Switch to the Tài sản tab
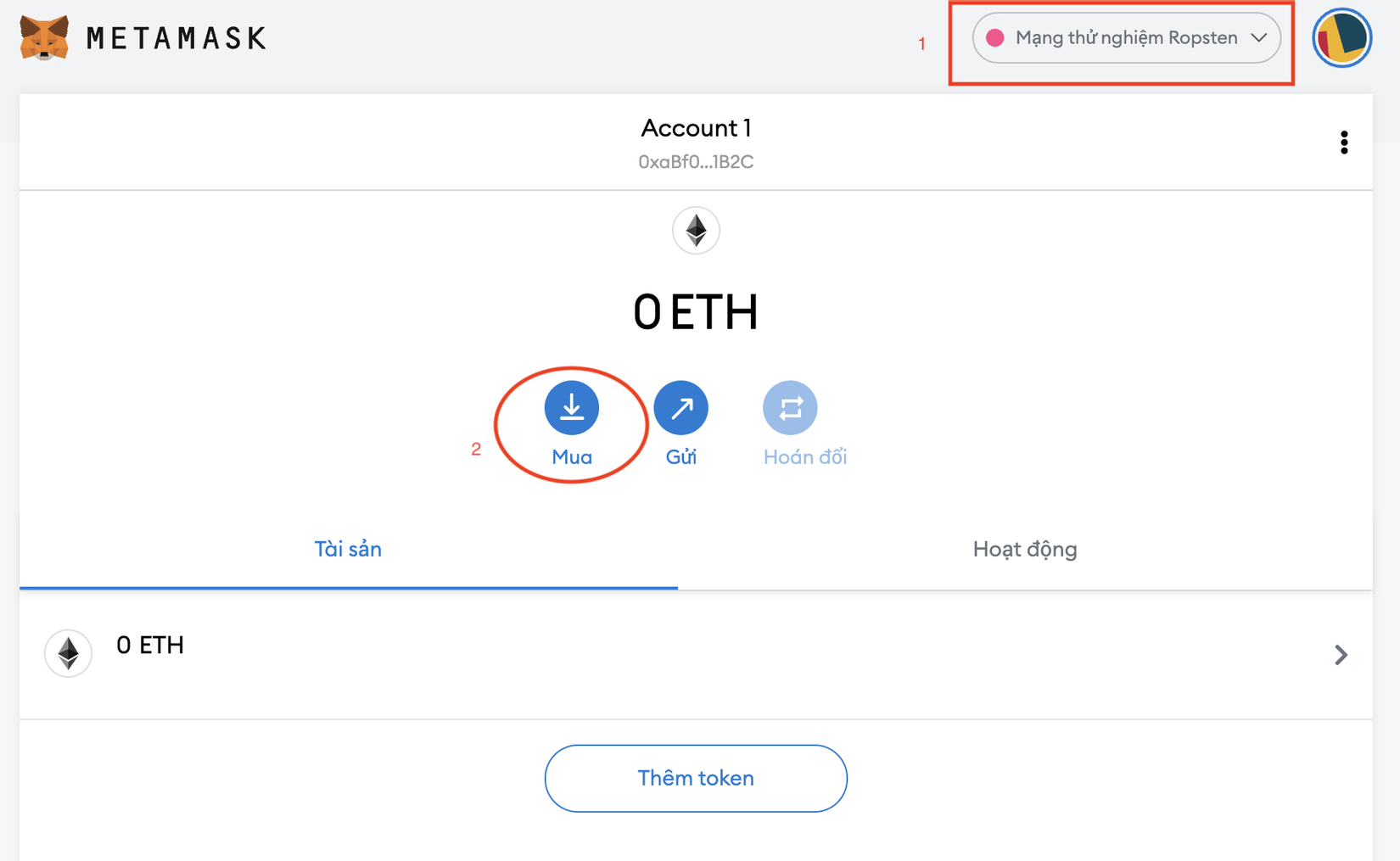 pyautogui.click(x=348, y=550)
